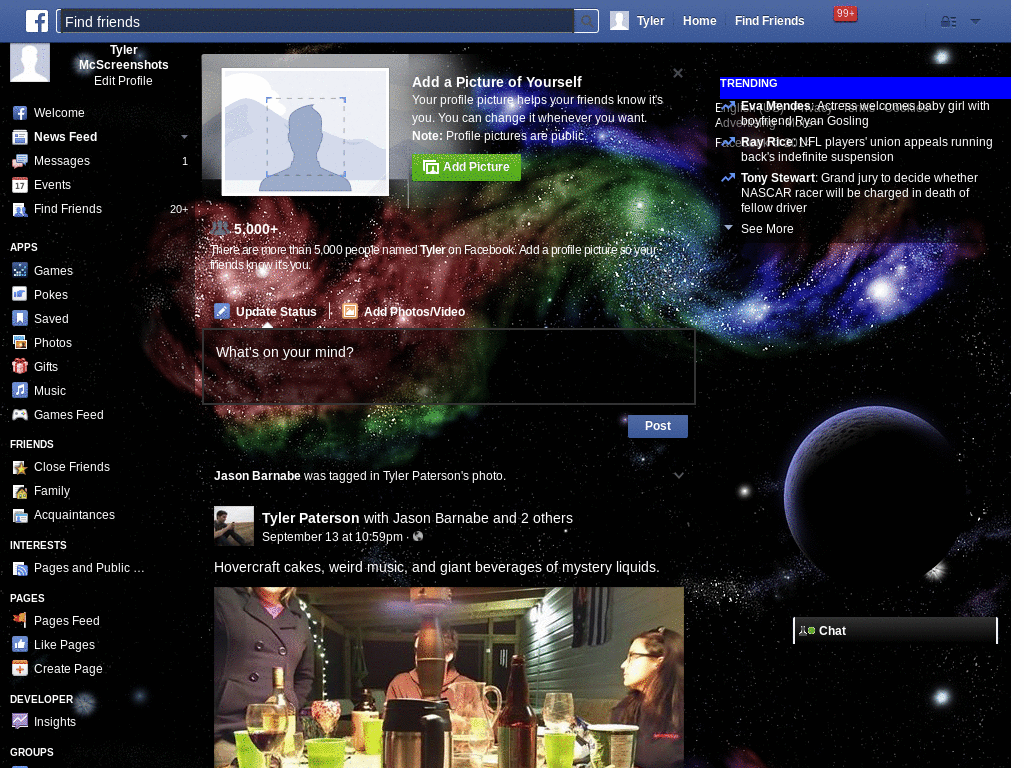Click the Tyler McScreenshots name link
Screen dimensions: 1024x768
123,57
